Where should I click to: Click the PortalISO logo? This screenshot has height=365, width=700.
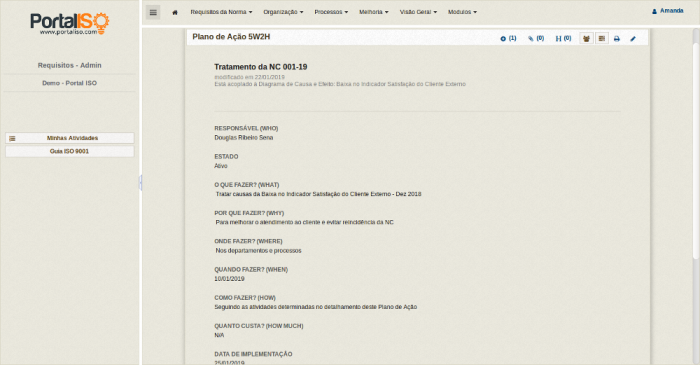click(70, 23)
